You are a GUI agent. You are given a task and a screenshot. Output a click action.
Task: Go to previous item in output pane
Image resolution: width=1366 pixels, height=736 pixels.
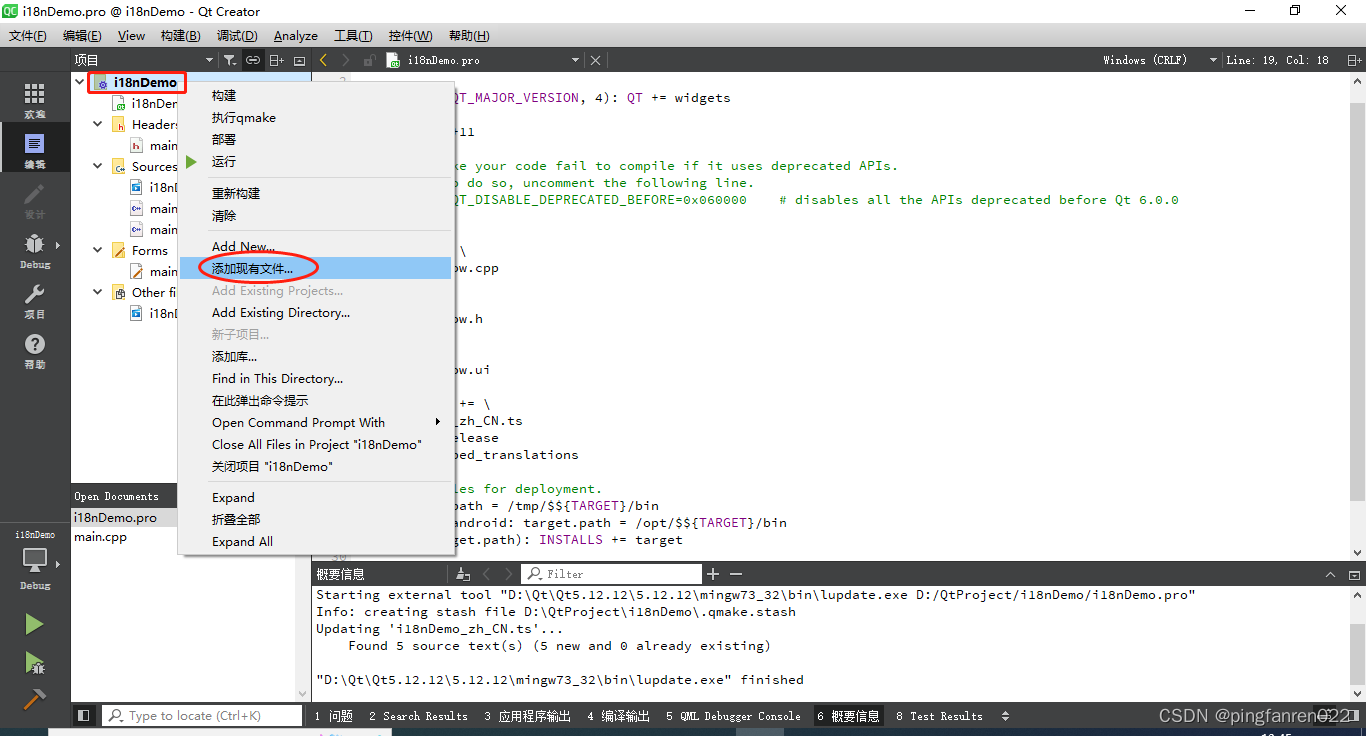click(487, 574)
